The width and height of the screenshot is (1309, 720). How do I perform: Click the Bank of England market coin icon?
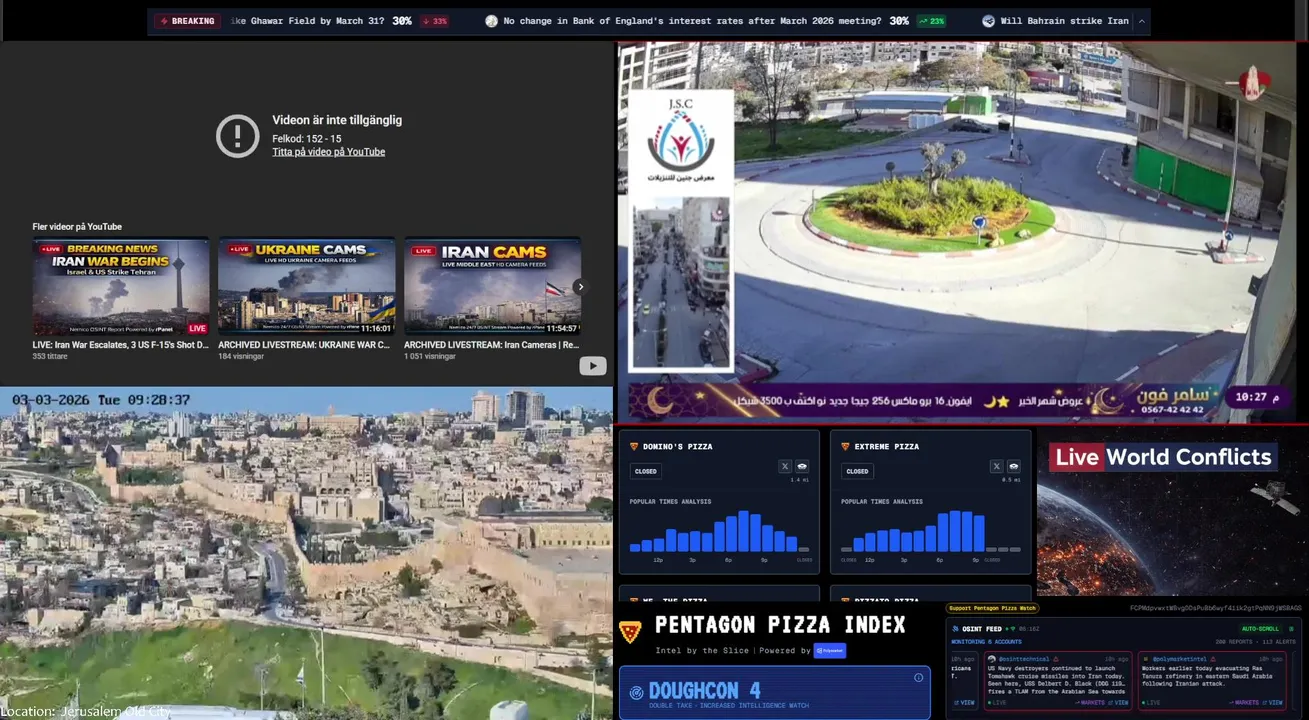[x=491, y=21]
